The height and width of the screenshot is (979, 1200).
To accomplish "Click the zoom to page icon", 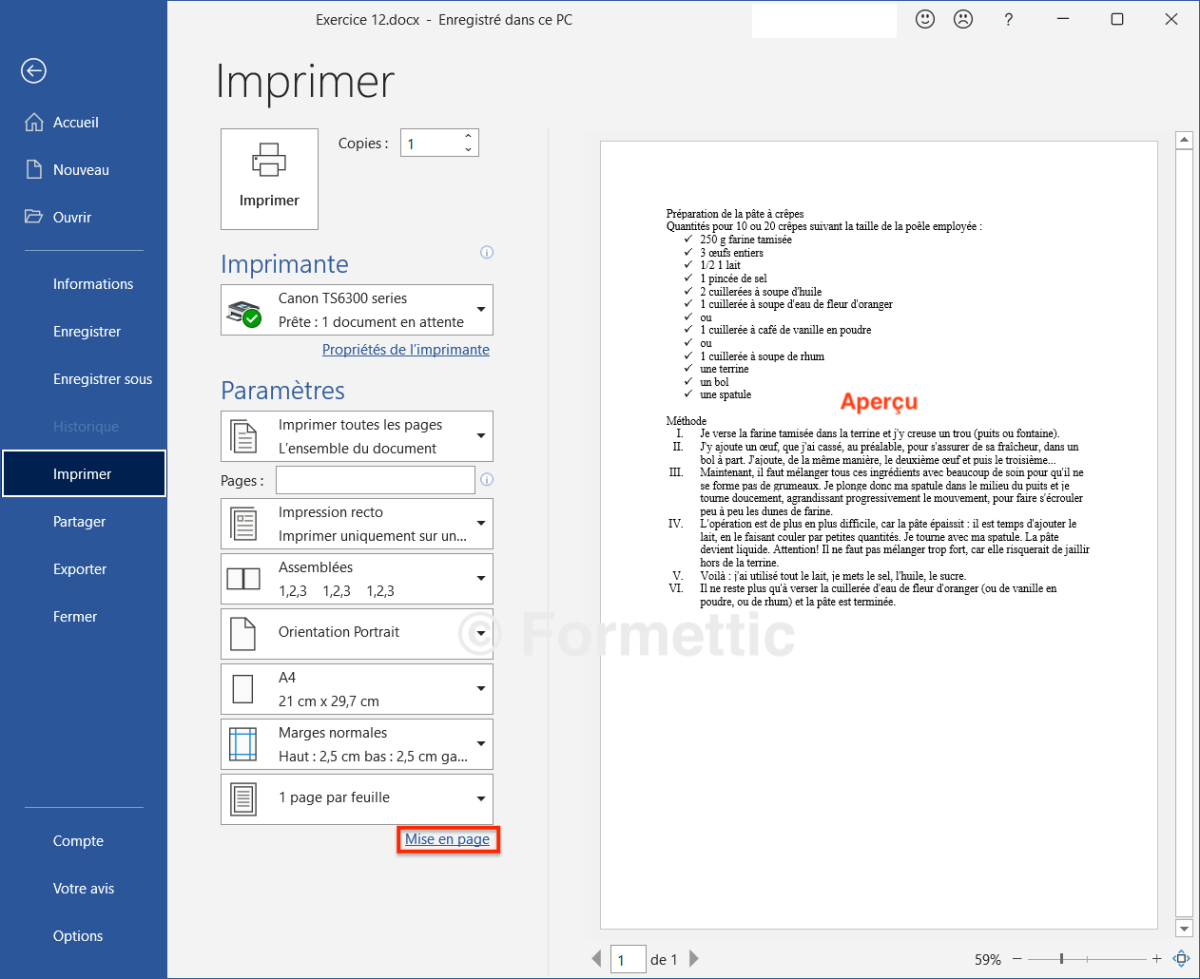I will pos(1179,958).
